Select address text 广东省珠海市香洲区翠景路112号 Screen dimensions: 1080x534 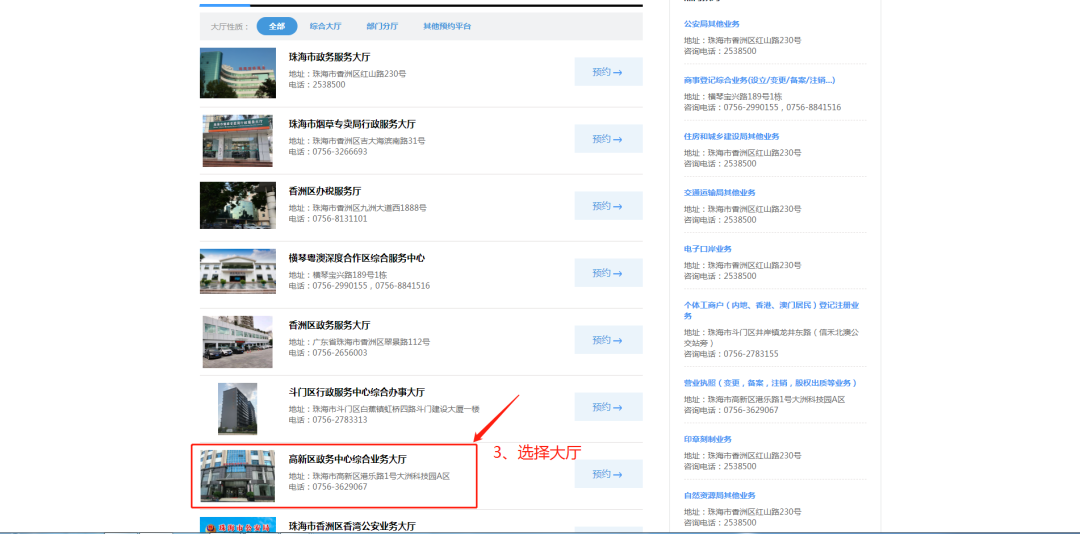pos(371,342)
